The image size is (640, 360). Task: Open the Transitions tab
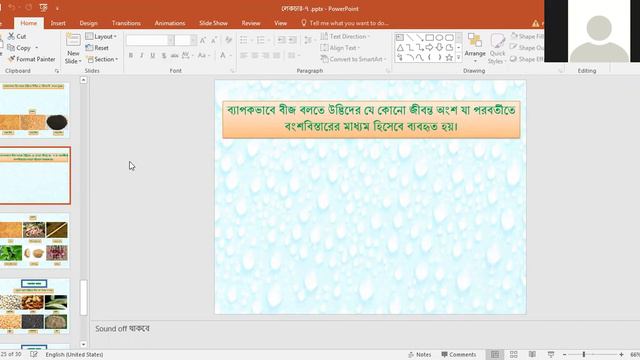[x=126, y=23]
